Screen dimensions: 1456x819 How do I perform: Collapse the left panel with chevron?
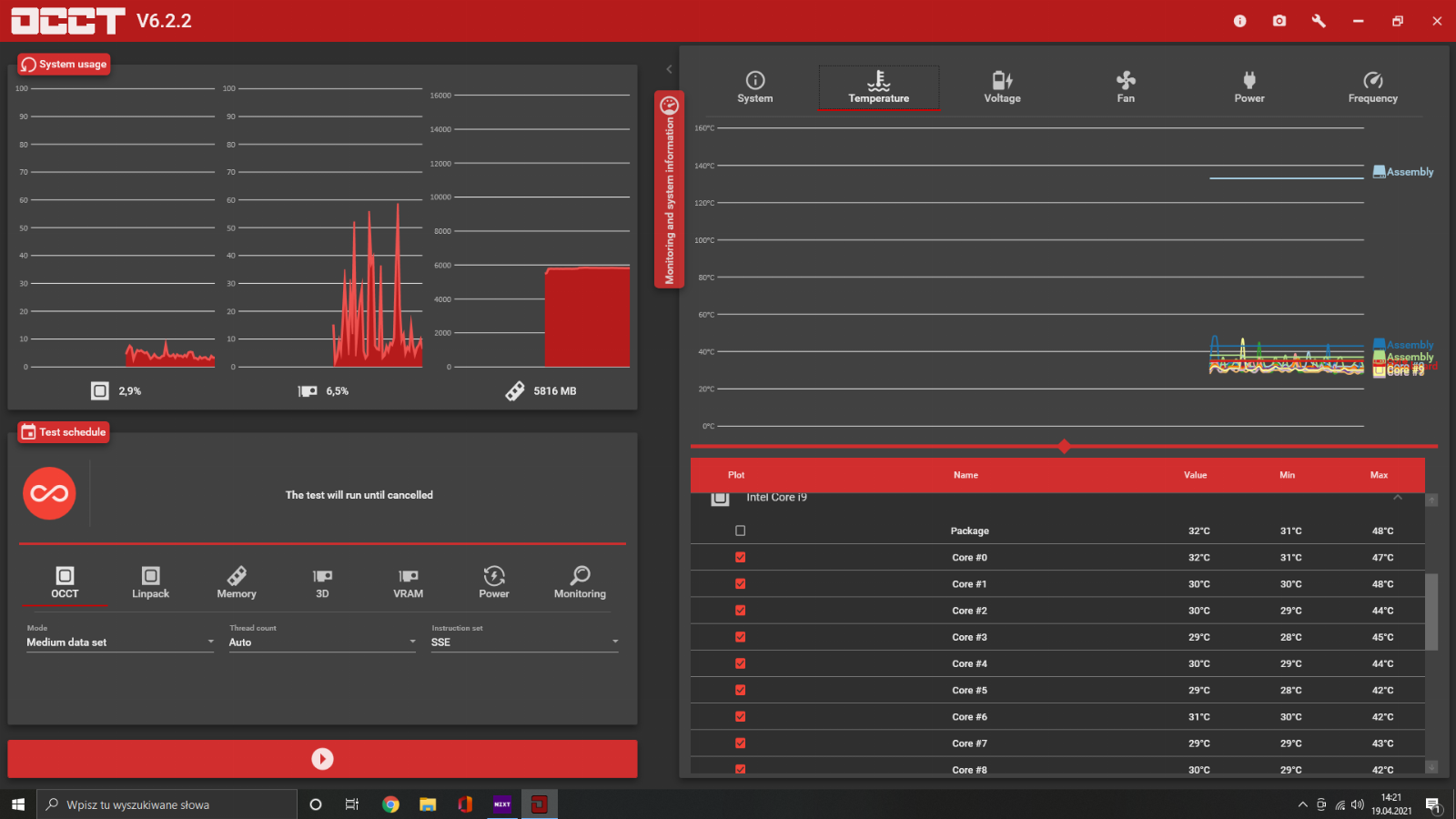(x=669, y=69)
